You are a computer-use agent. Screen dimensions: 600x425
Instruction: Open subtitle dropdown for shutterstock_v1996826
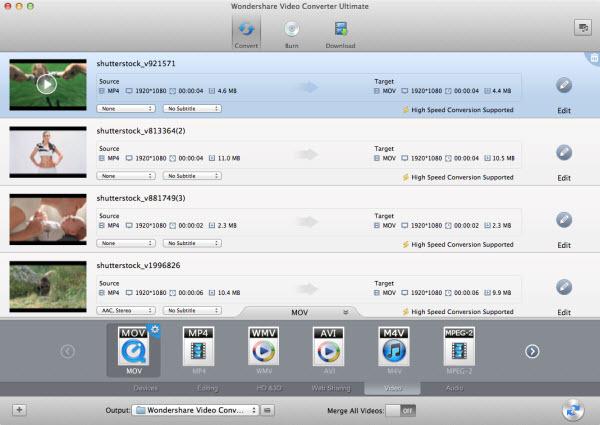click(x=192, y=311)
